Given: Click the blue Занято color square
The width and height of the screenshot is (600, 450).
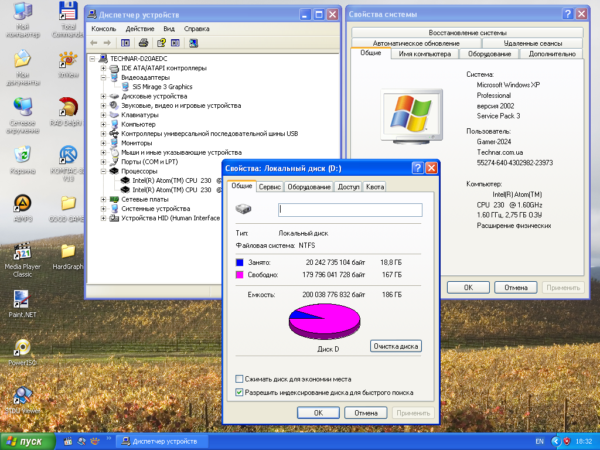Looking at the screenshot, I should [240, 262].
